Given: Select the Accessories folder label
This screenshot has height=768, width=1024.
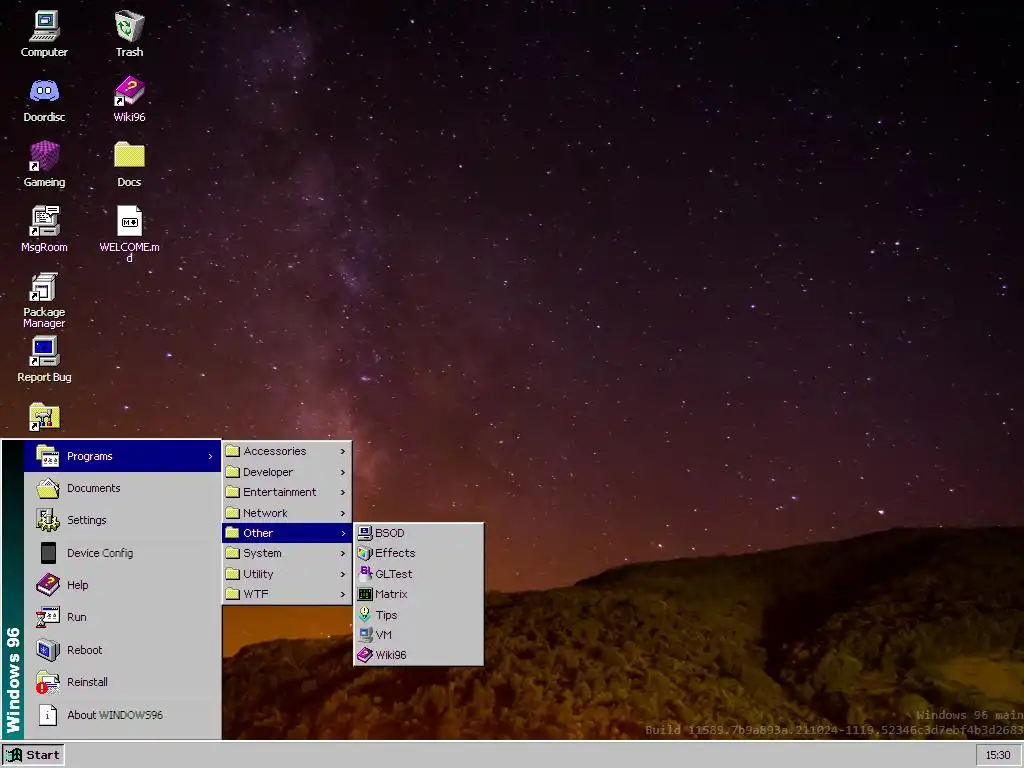Looking at the screenshot, I should [274, 451].
